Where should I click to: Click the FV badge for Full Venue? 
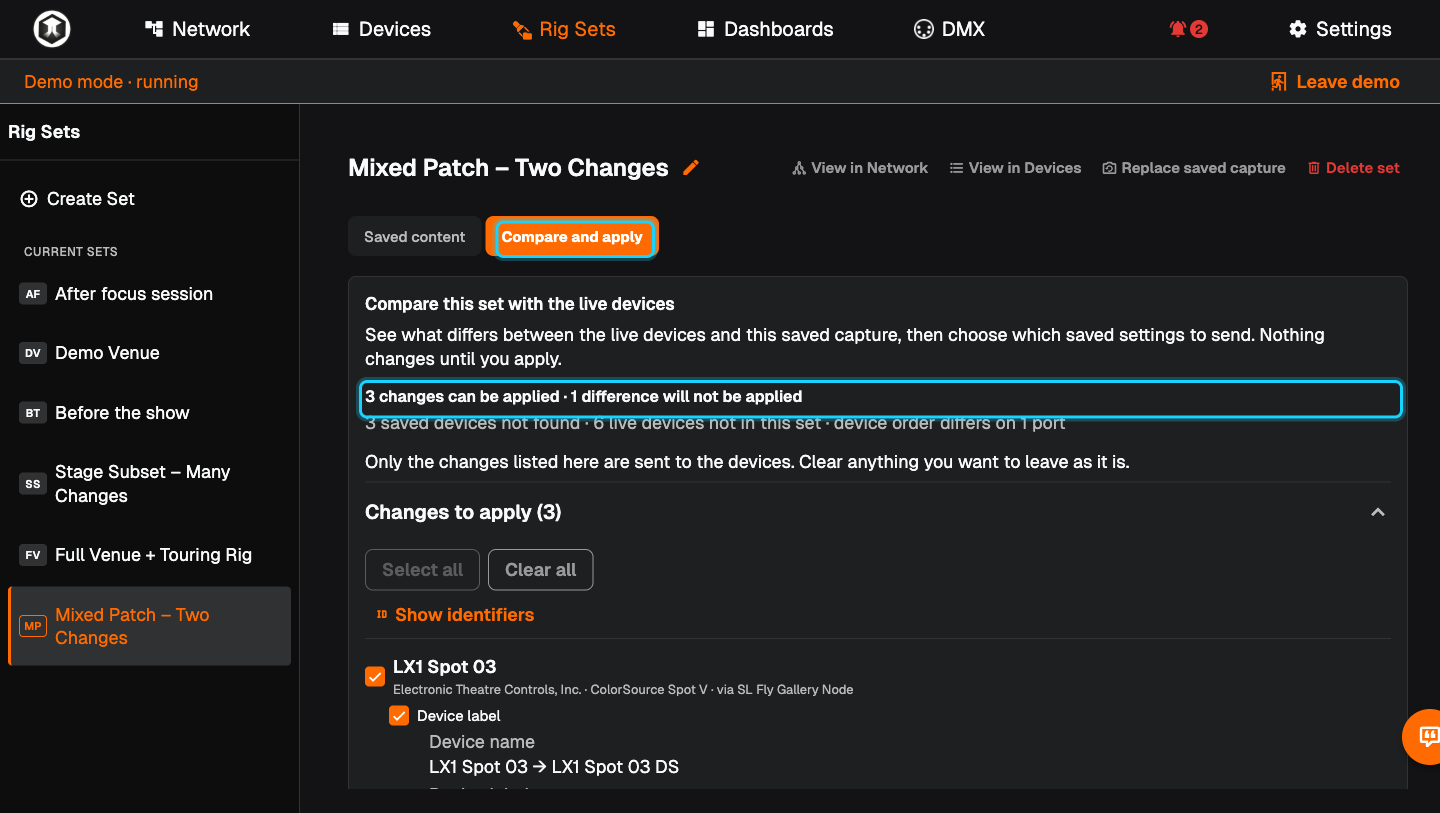pos(33,555)
